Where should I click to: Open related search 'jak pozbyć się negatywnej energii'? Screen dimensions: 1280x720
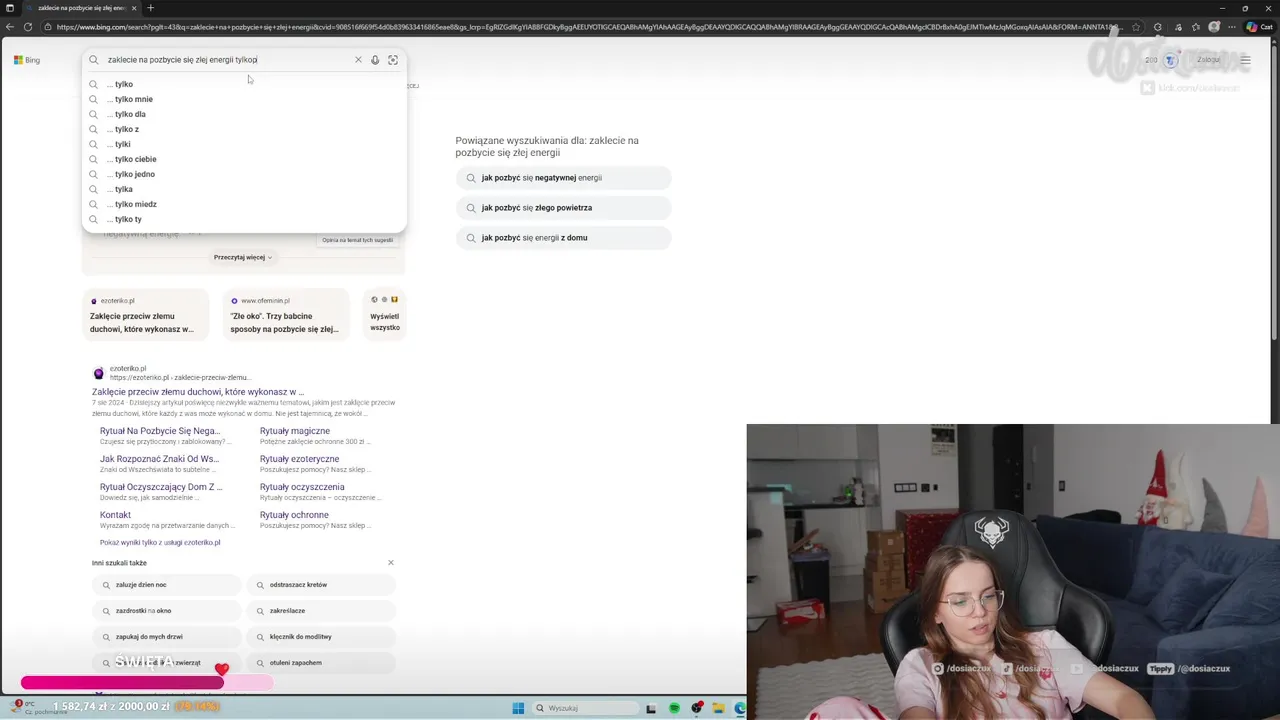[563, 178]
